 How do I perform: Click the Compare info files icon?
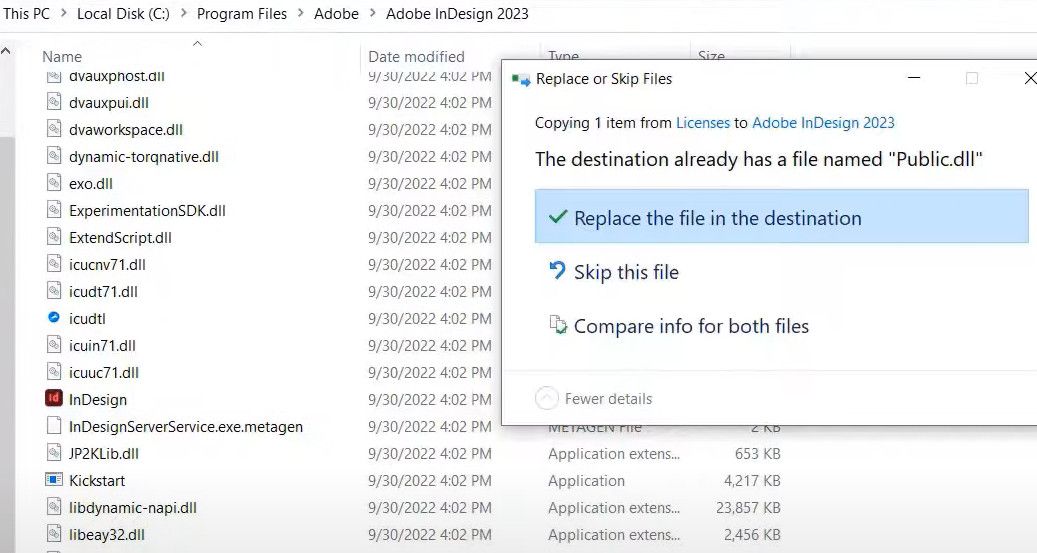pyautogui.click(x=558, y=325)
